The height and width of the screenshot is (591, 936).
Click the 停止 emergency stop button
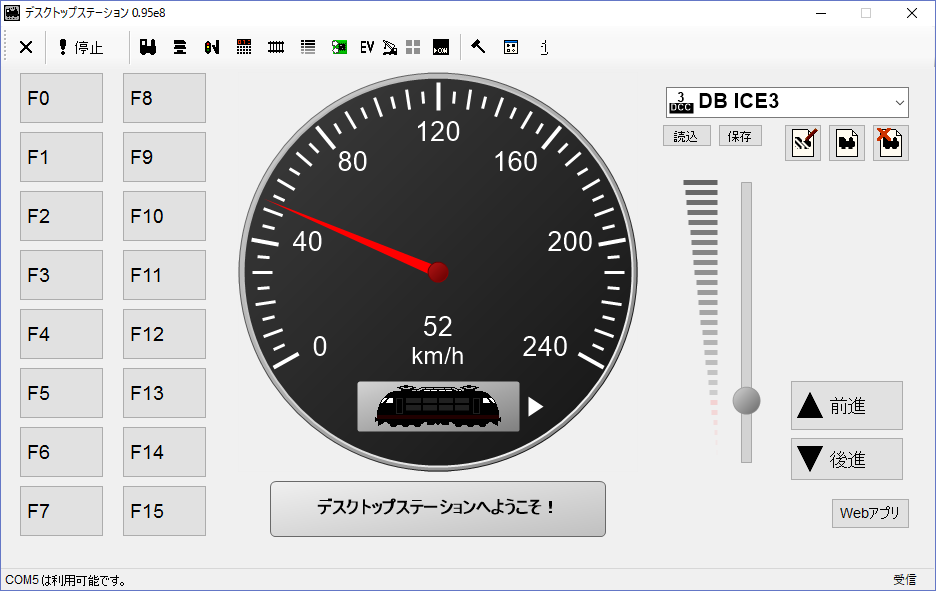click(x=81, y=47)
